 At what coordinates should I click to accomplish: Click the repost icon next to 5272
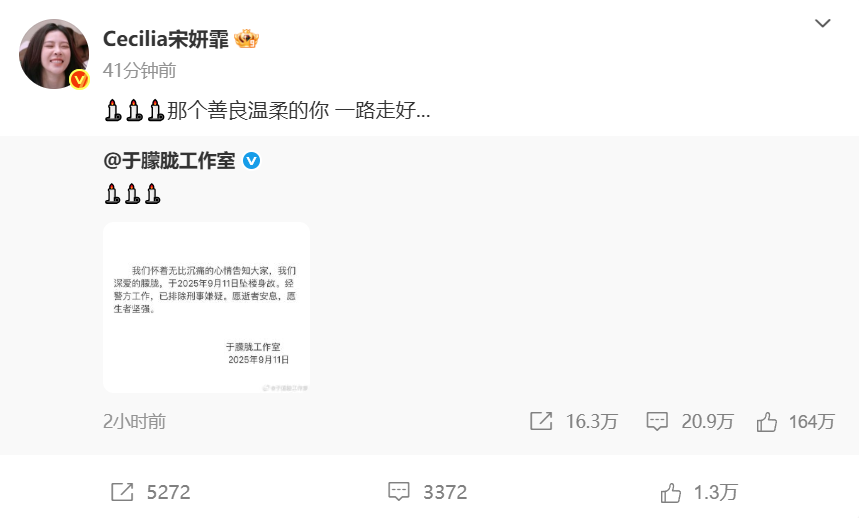[122, 492]
